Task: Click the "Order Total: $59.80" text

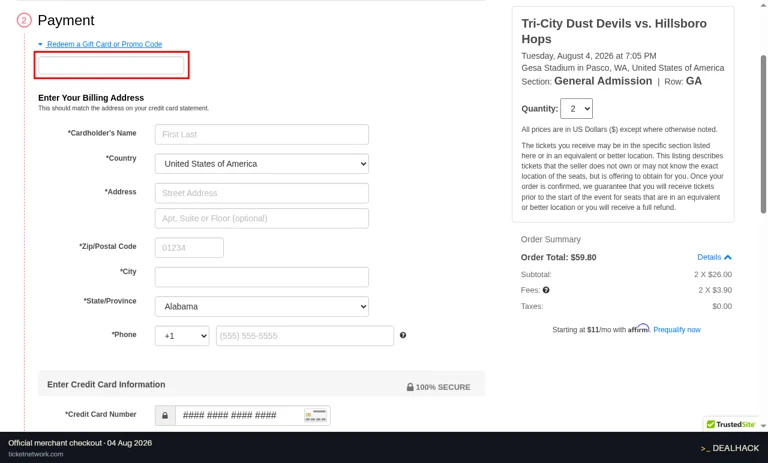Action: (558, 257)
